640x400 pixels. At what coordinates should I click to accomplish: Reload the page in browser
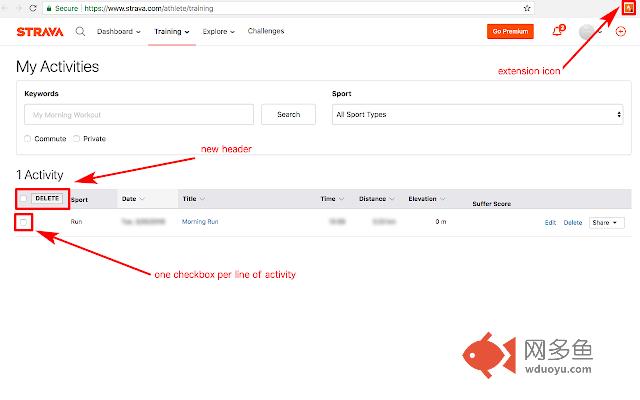coord(33,7)
